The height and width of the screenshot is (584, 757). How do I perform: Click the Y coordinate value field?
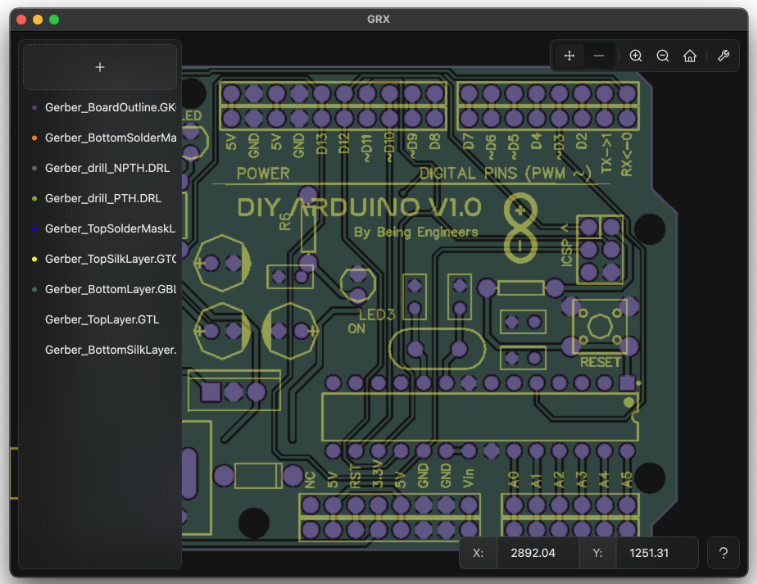pos(656,553)
